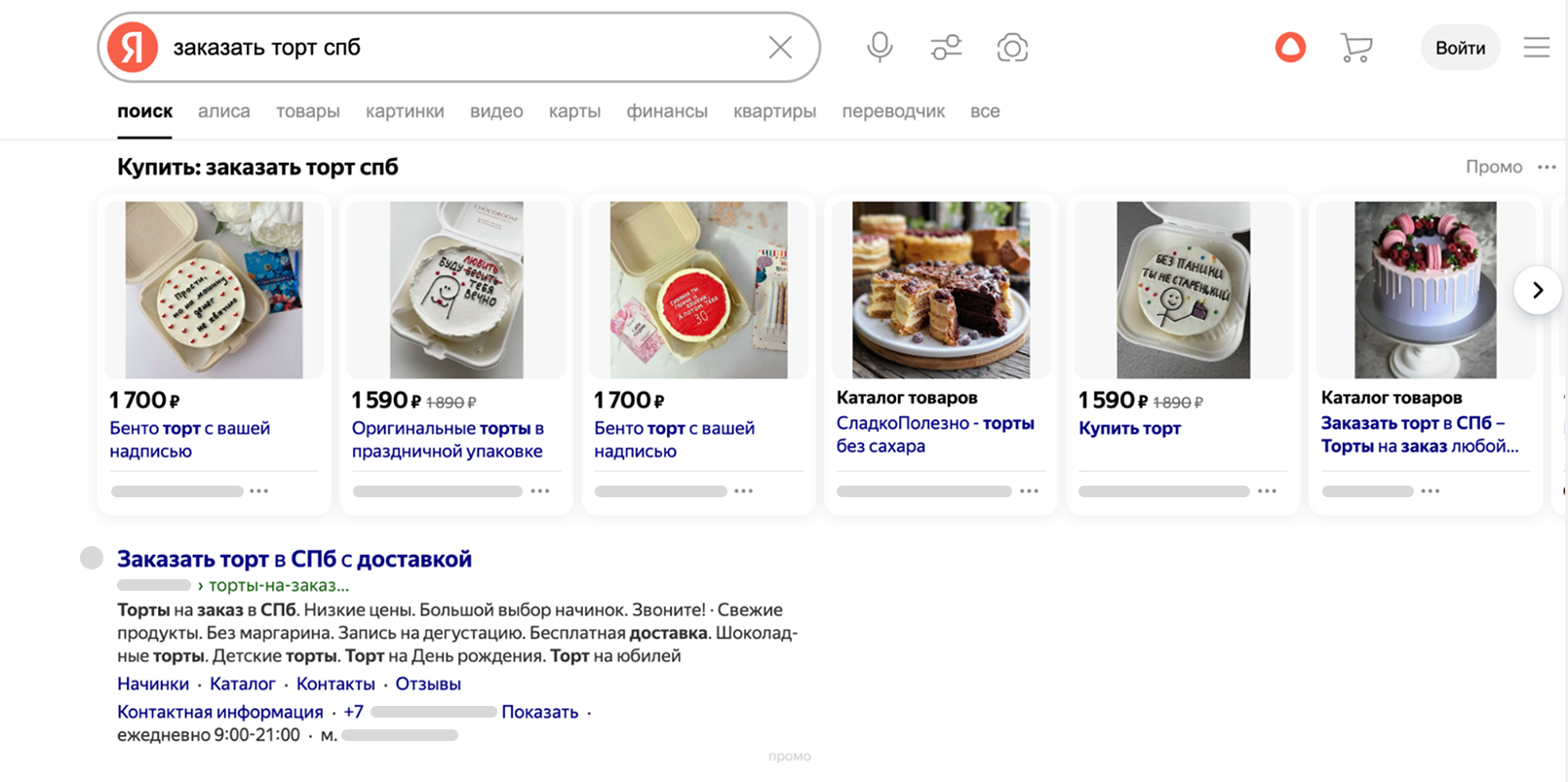Screen dimensions: 1568x782
Task: Click the Yandex logo icon
Action: (x=133, y=47)
